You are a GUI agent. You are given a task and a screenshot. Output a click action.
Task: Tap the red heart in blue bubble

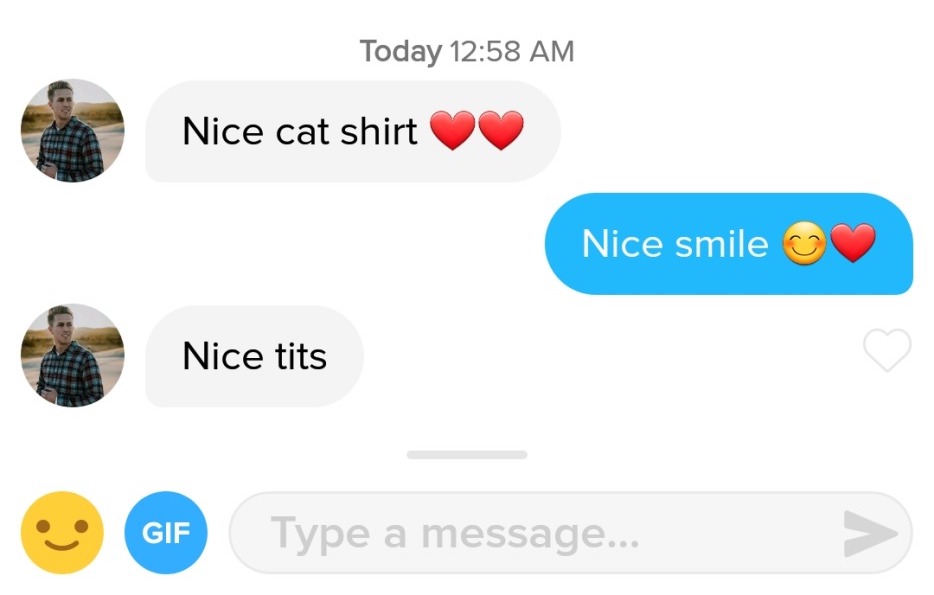click(853, 242)
